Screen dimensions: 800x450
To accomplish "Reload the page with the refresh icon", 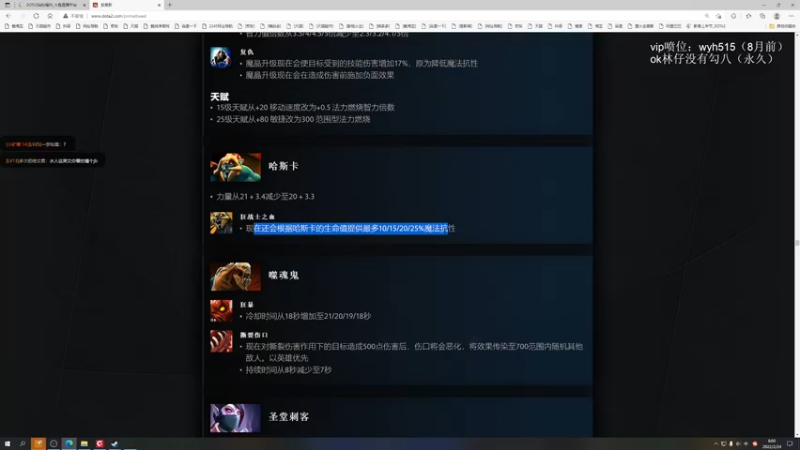I will (x=36, y=16).
